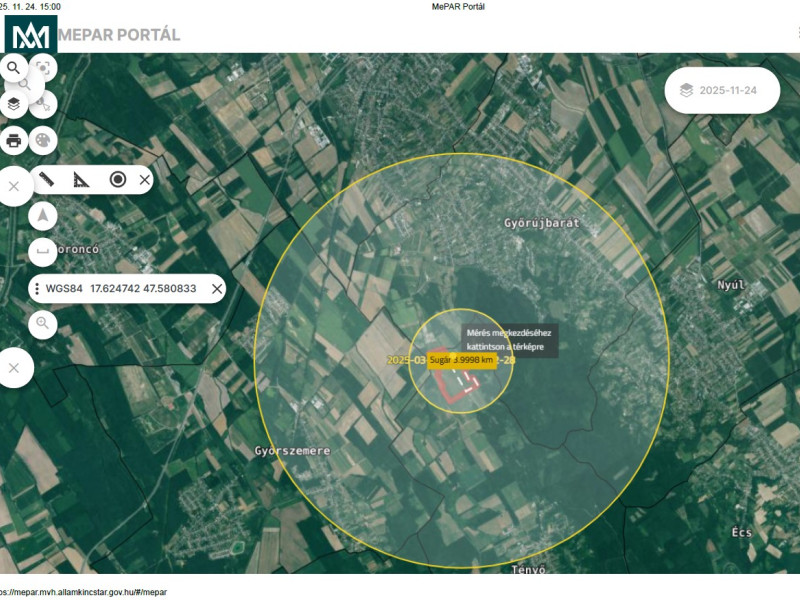
Task: Select the triangle area measurement tool
Action: (81, 180)
